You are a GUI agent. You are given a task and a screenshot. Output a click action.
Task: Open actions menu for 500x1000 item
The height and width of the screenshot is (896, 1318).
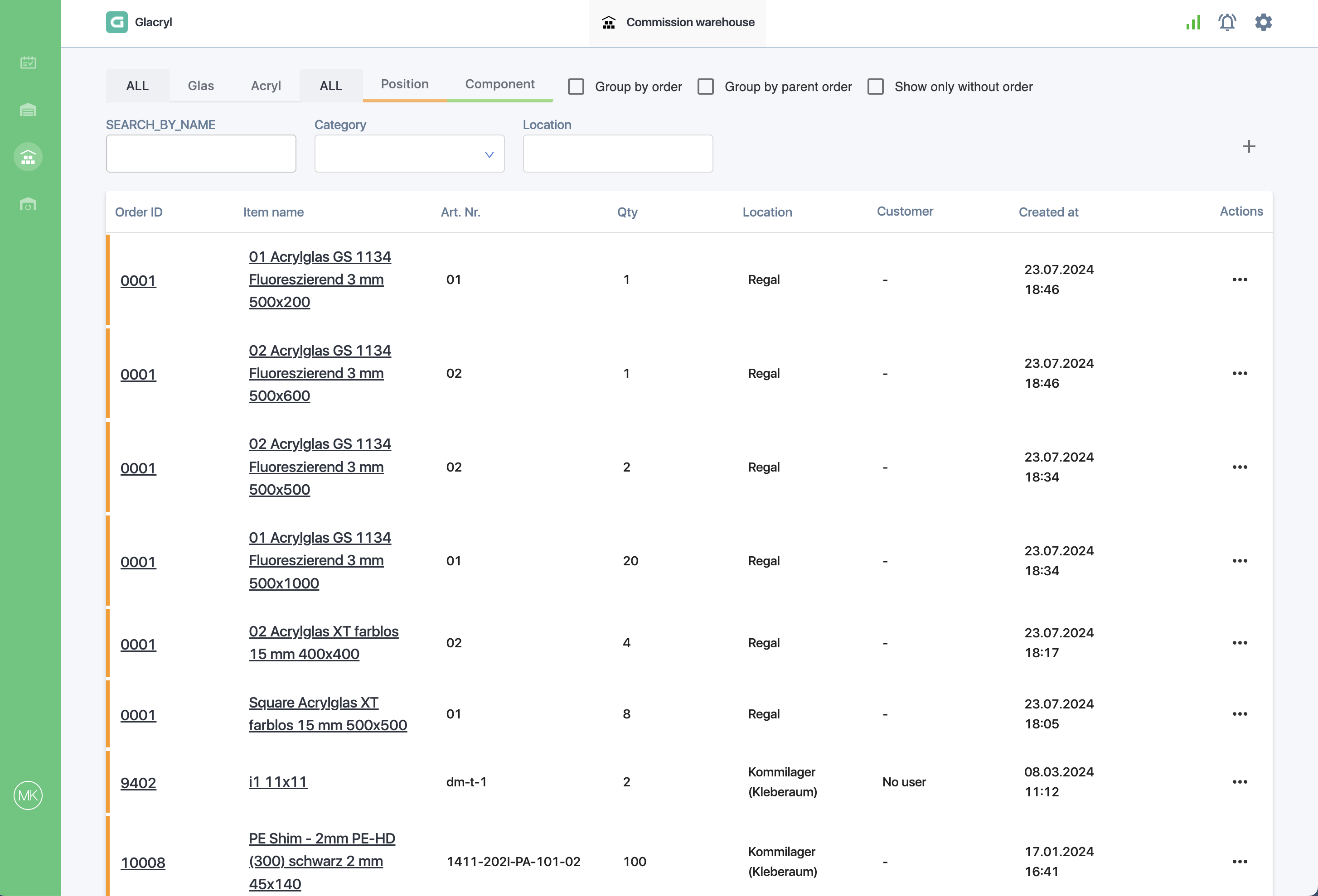tap(1240, 561)
